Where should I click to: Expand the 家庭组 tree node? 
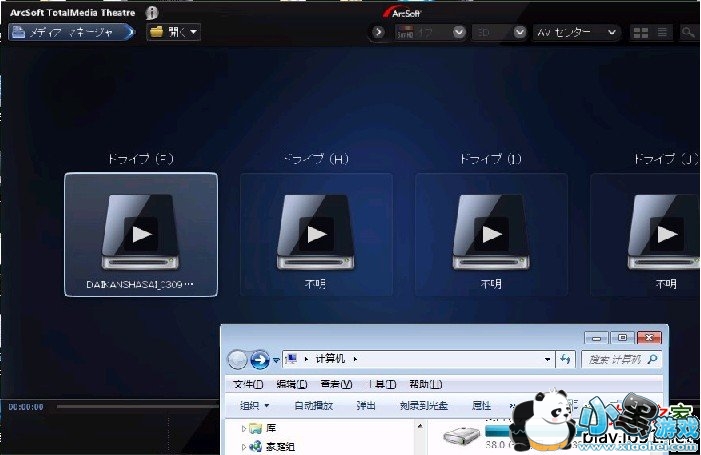[x=244, y=447]
